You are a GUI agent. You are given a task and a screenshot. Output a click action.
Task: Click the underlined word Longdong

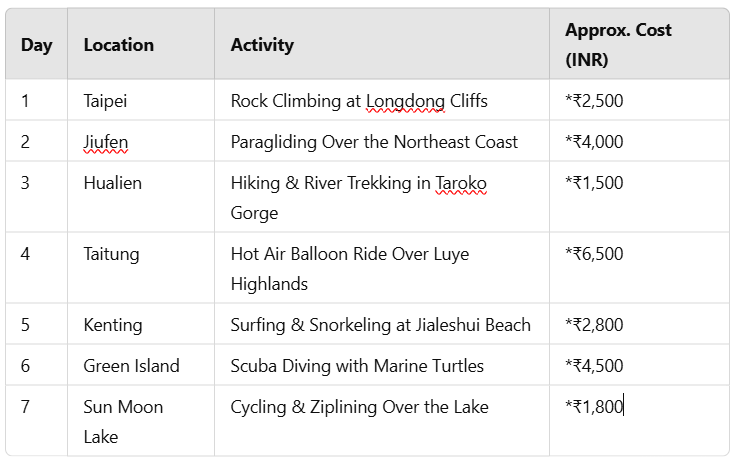point(405,101)
